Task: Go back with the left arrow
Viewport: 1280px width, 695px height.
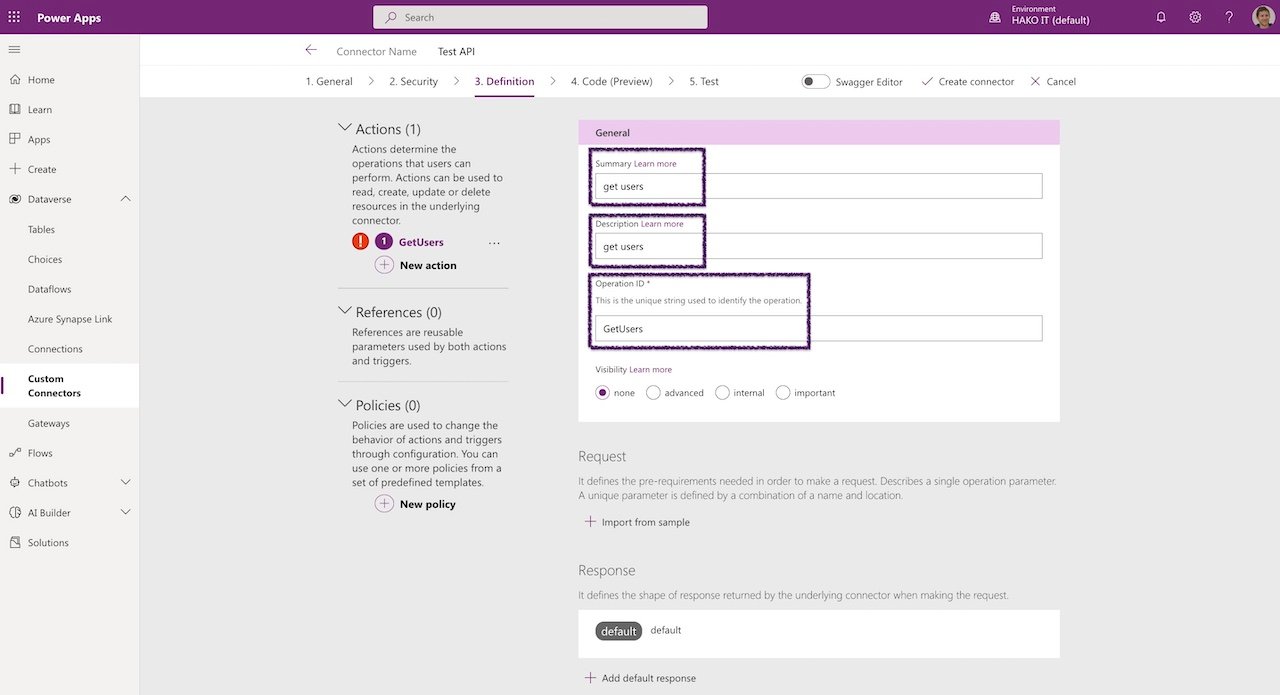Action: [311, 50]
